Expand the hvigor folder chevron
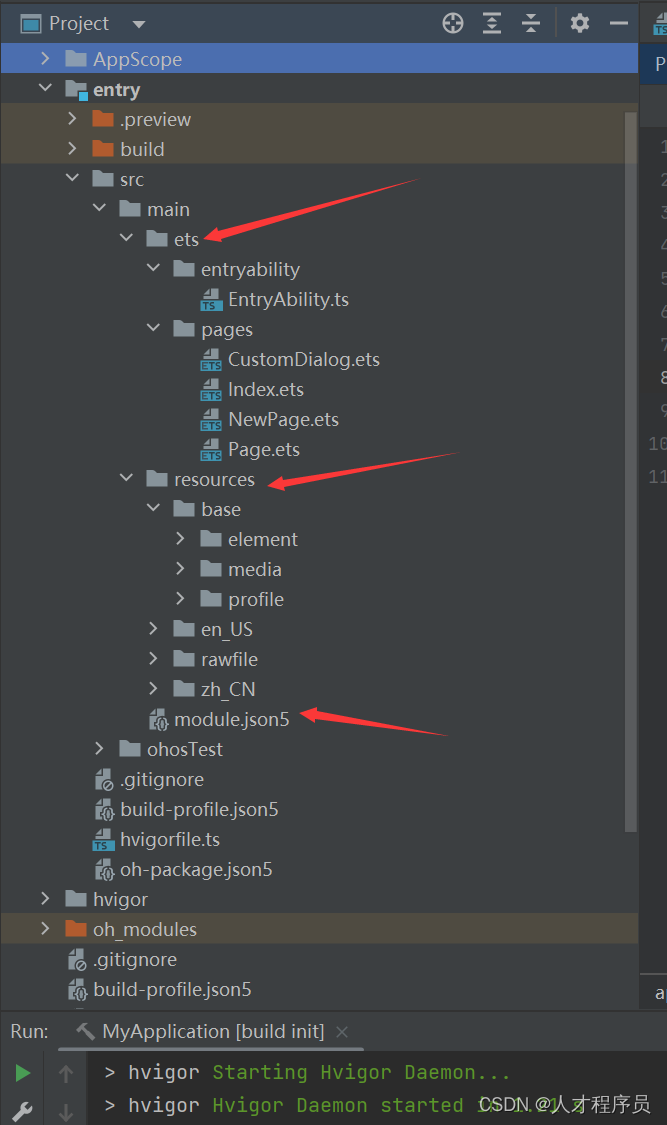 tap(45, 899)
